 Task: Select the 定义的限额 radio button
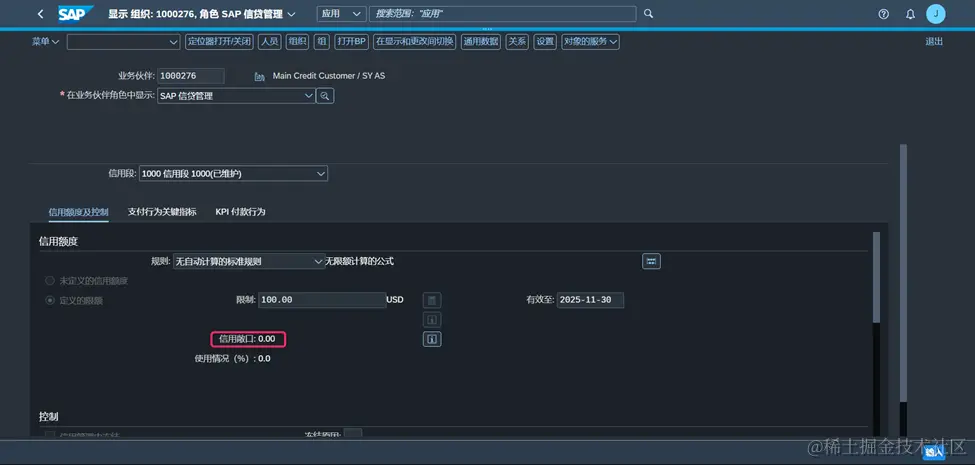point(50,300)
